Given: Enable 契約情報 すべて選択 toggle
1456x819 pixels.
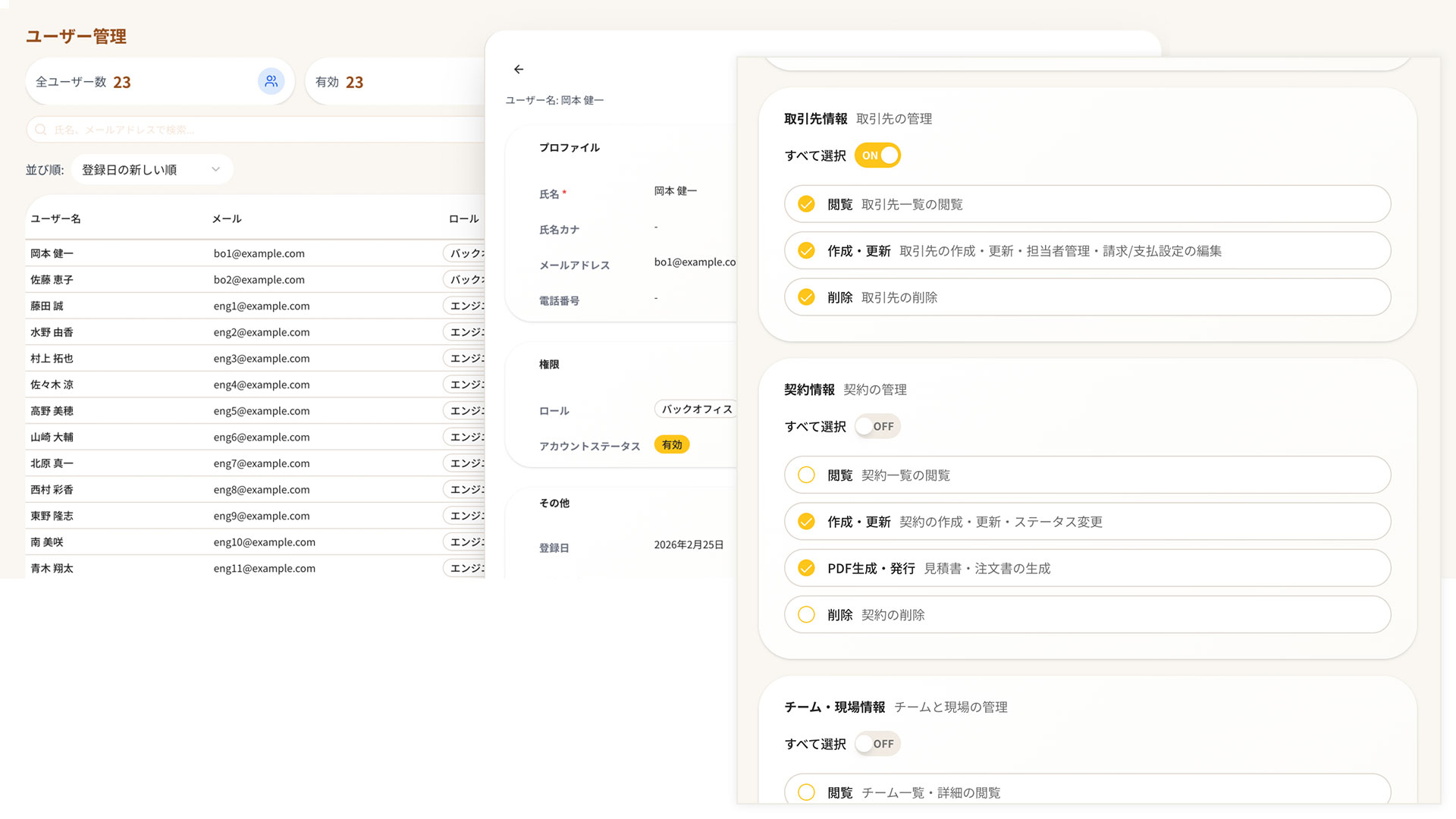Looking at the screenshot, I should pos(877,426).
